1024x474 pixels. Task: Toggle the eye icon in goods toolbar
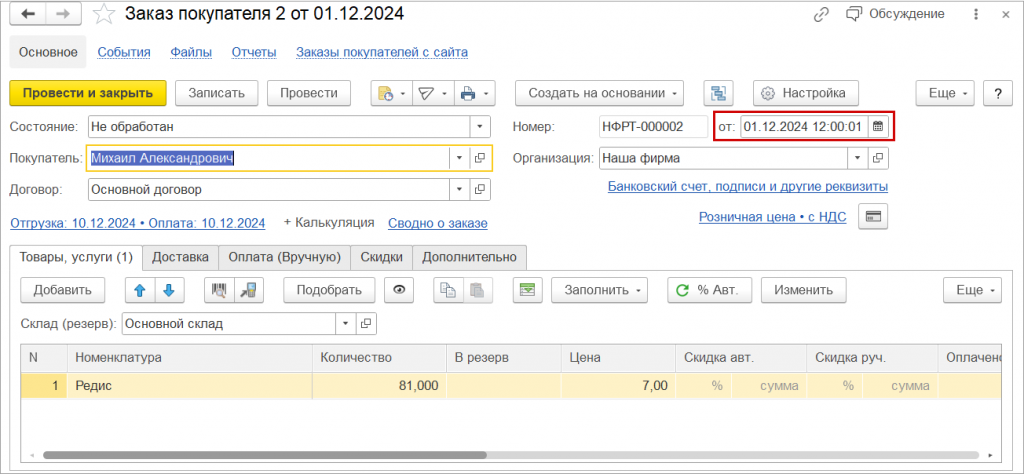[x=400, y=290]
